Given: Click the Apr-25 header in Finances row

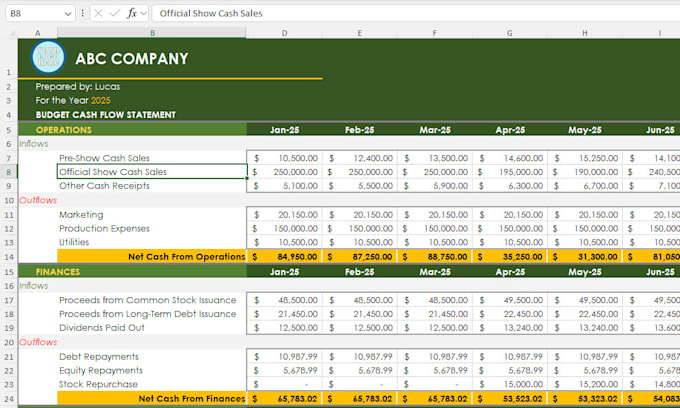Looking at the screenshot, I should 510,272.
